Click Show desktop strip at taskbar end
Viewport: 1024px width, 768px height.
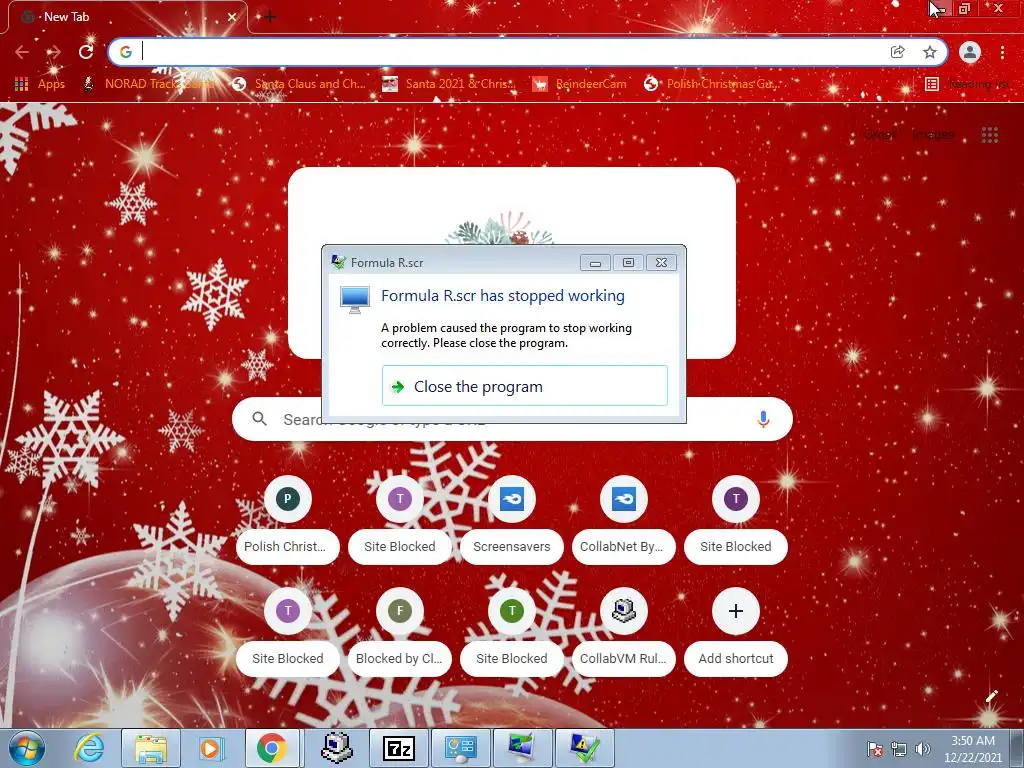click(1017, 748)
